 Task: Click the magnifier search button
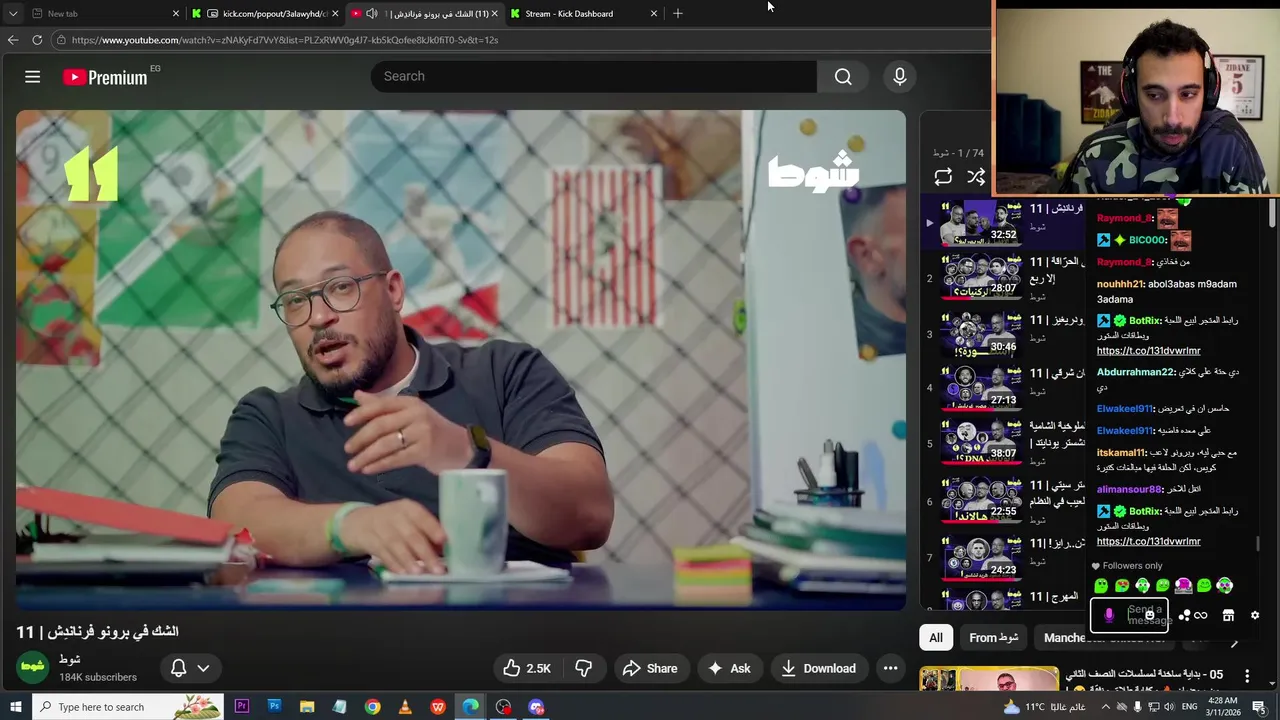[x=843, y=76]
